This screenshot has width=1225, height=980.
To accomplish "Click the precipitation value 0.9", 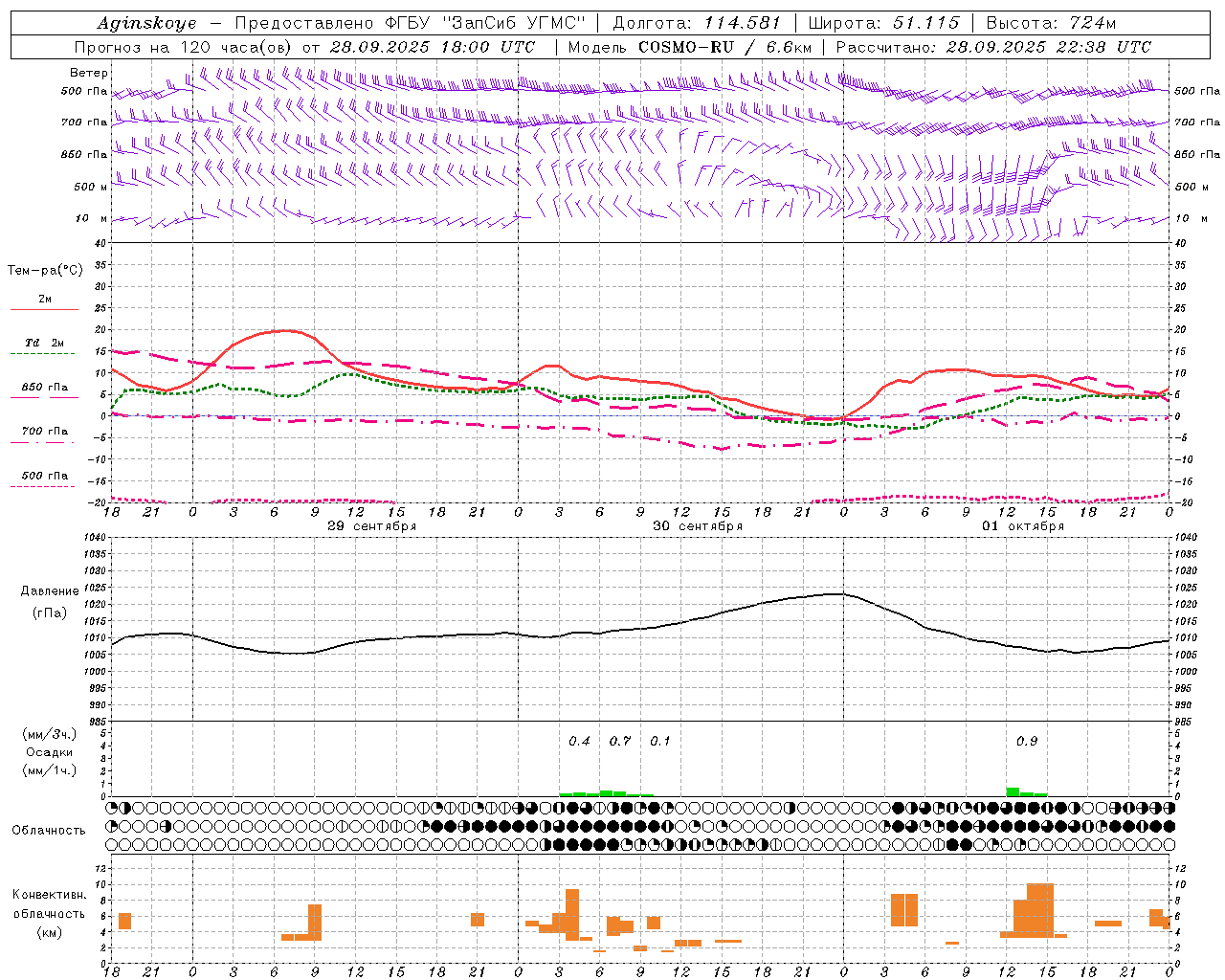I will (x=1027, y=741).
